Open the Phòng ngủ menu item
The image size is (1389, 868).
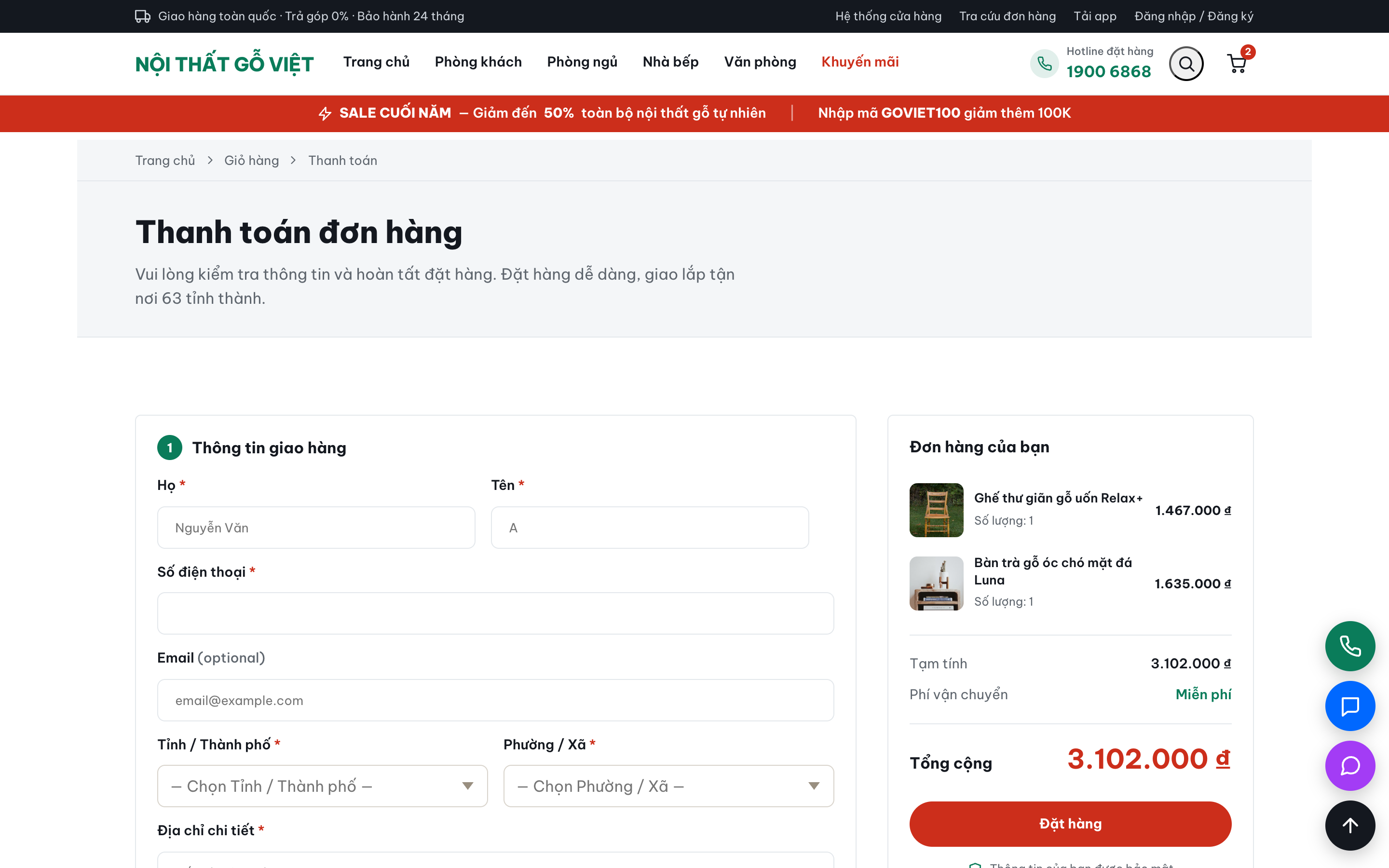click(x=582, y=62)
